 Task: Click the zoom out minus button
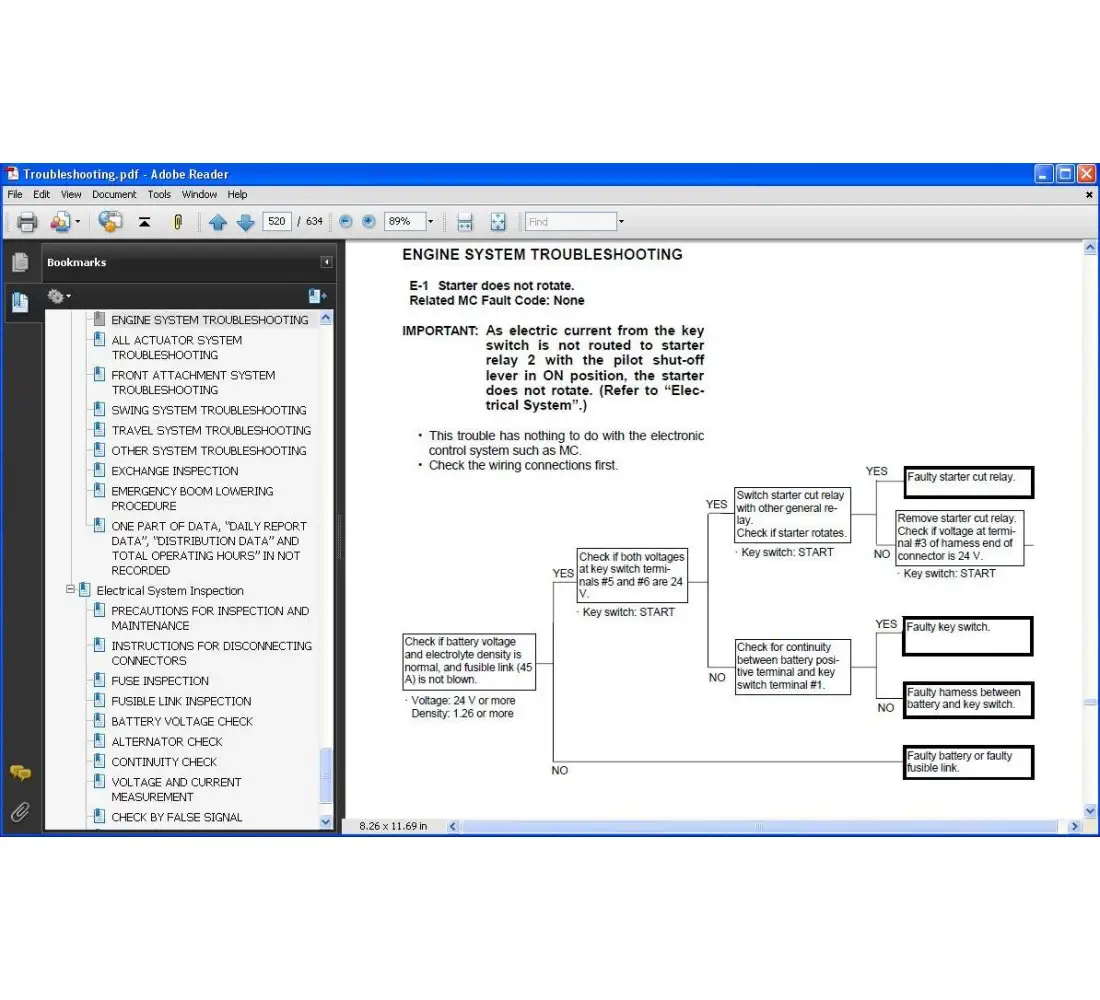coord(346,222)
